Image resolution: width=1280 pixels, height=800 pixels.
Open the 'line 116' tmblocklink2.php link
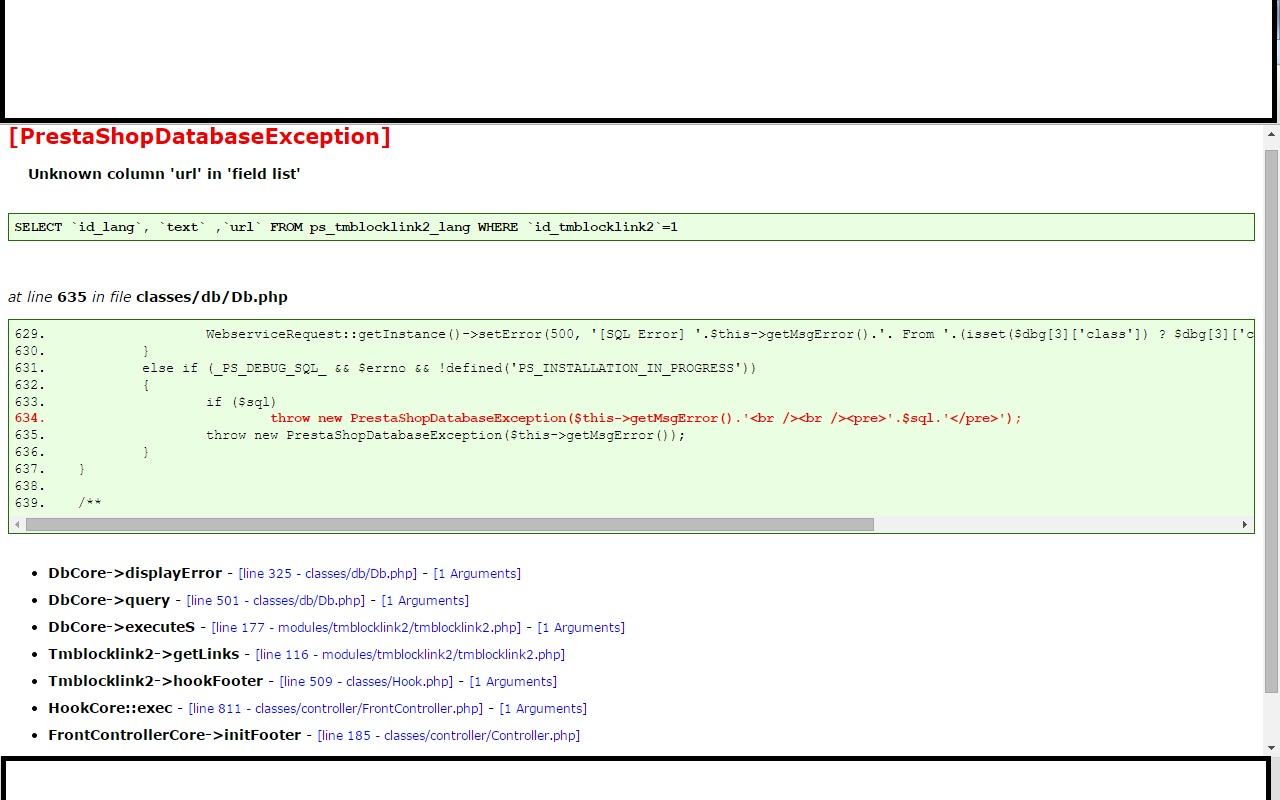coord(410,655)
